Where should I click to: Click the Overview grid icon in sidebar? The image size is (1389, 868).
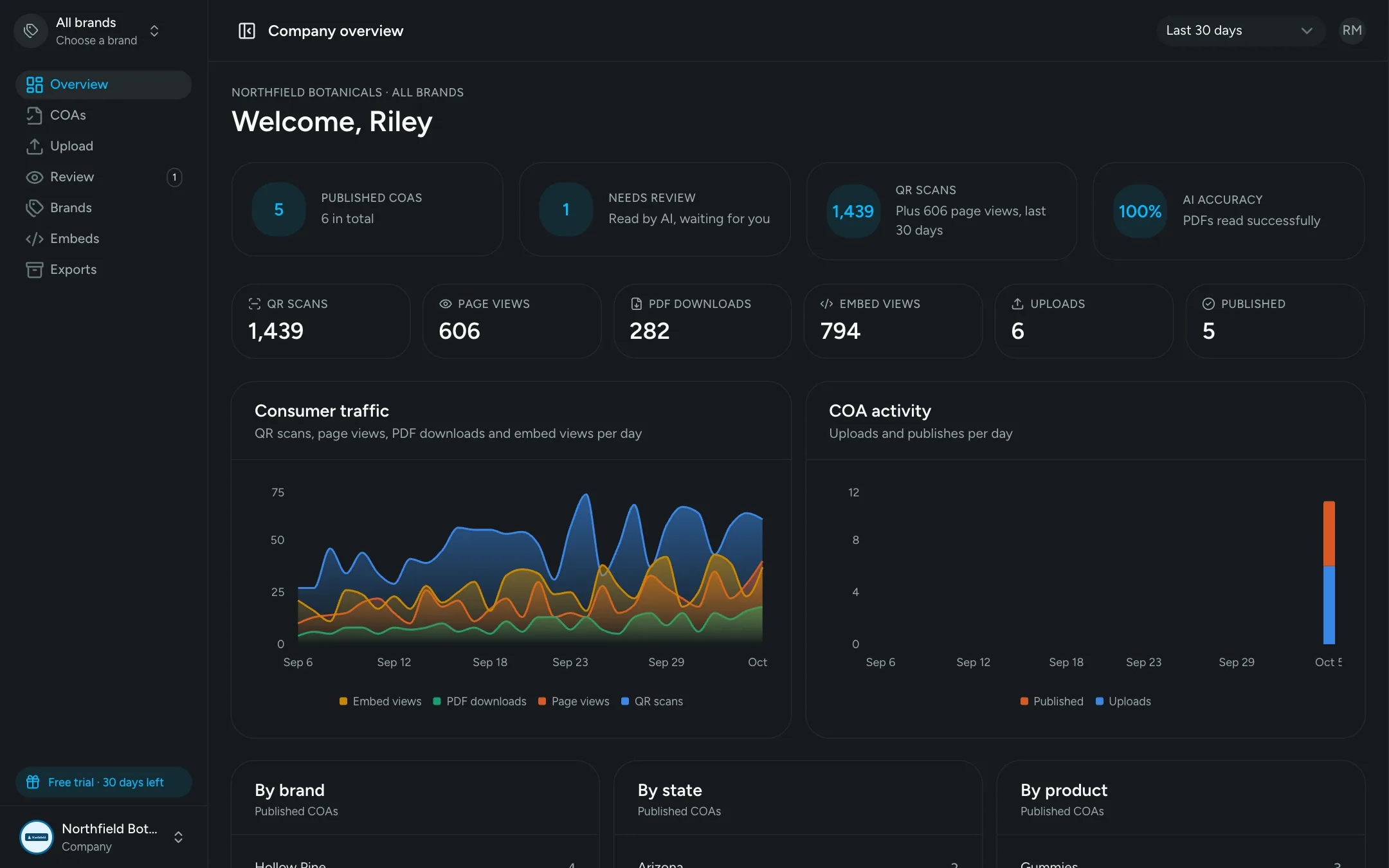pos(34,84)
